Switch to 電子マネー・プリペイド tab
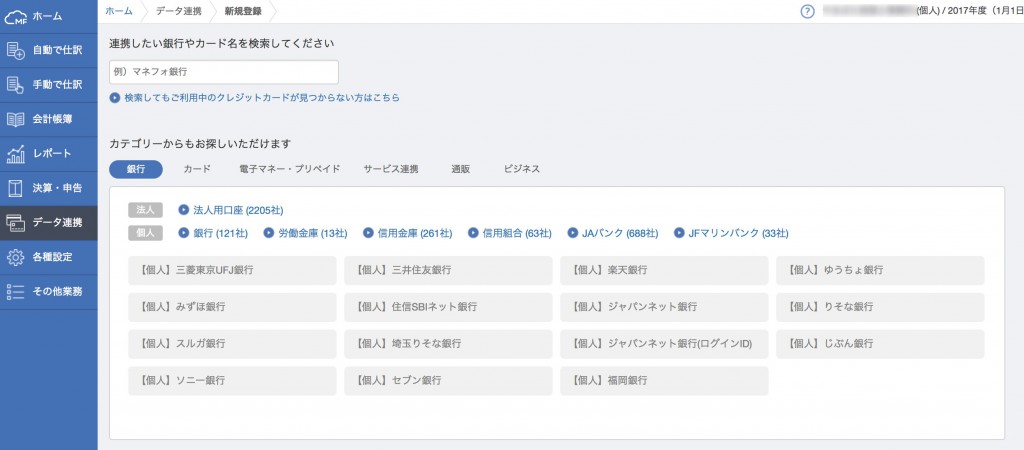The width and height of the screenshot is (1024, 450). click(290, 169)
